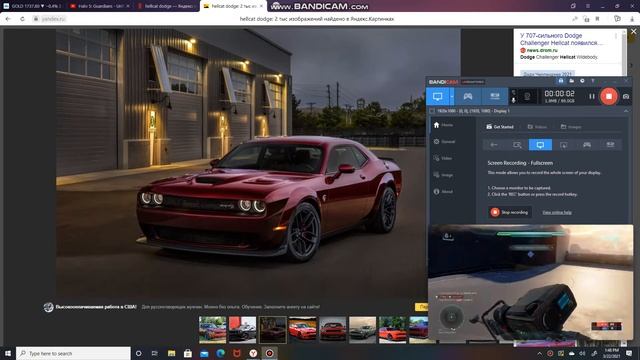The height and width of the screenshot is (360, 640).
Task: Switch to the GOLD browser tab
Action: (x=32, y=6)
